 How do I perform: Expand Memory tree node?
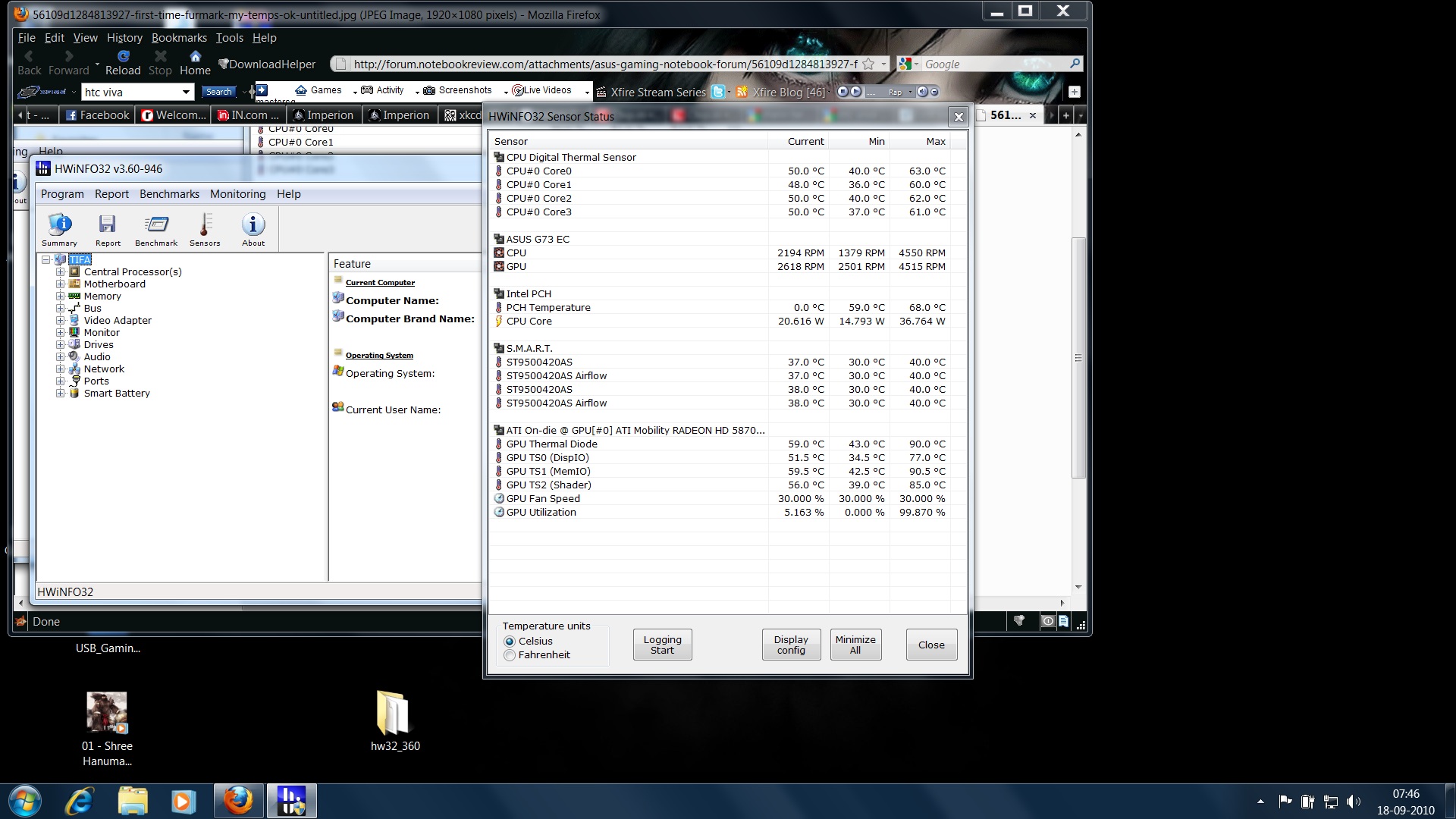(60, 296)
